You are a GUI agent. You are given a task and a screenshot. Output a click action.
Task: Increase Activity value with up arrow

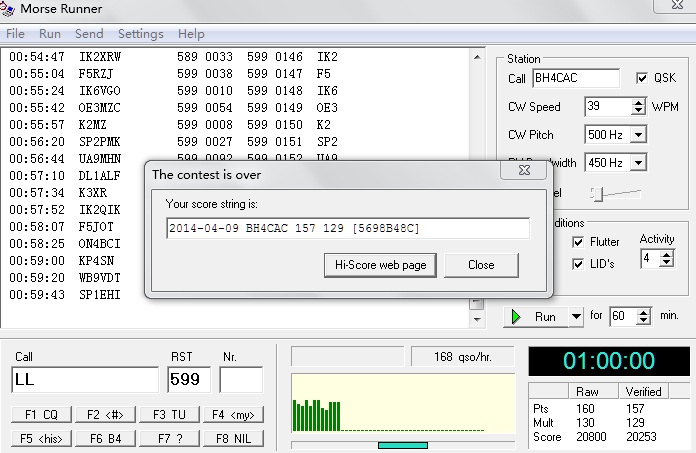pos(666,255)
